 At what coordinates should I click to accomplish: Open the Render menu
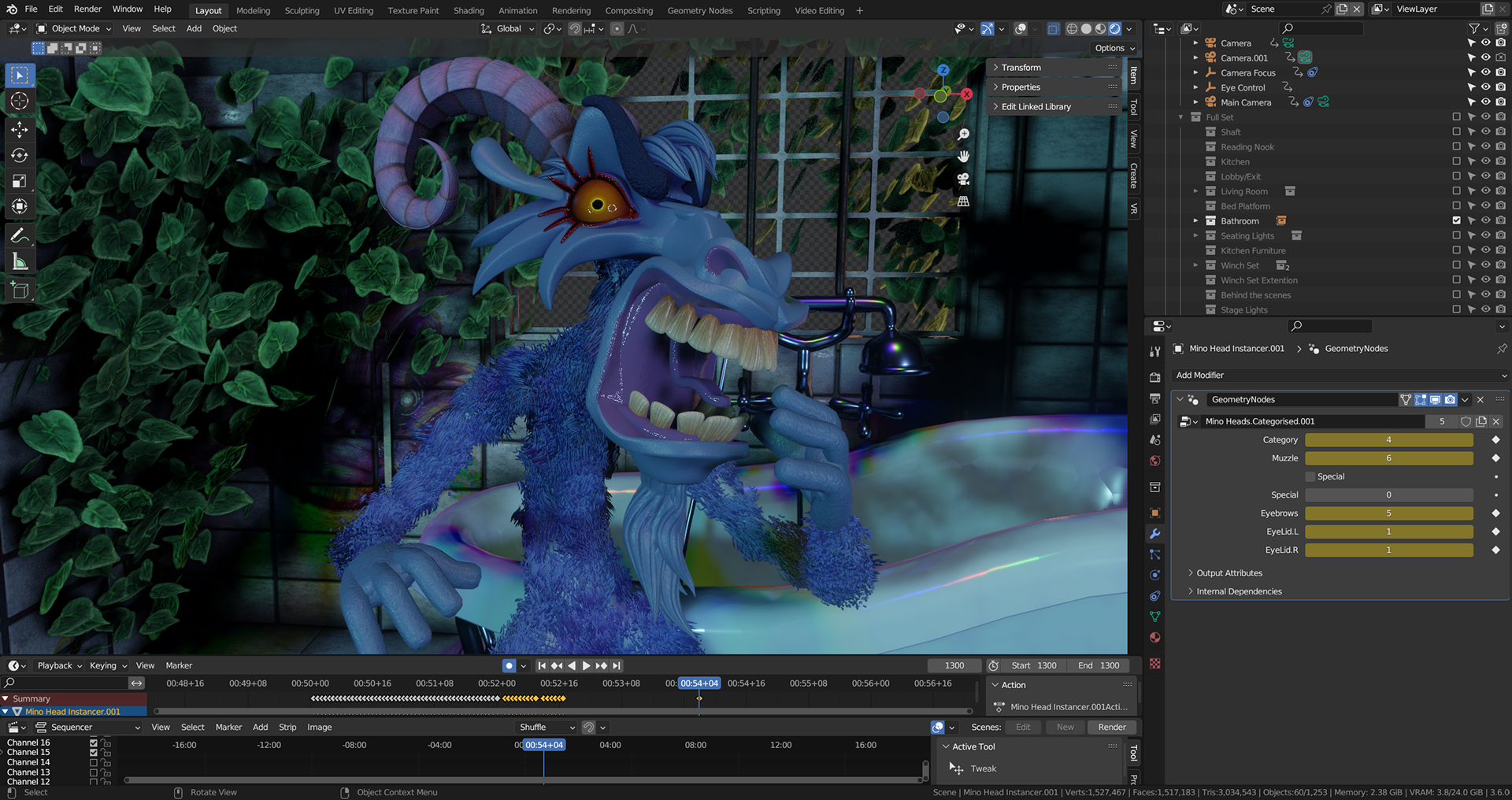point(87,9)
